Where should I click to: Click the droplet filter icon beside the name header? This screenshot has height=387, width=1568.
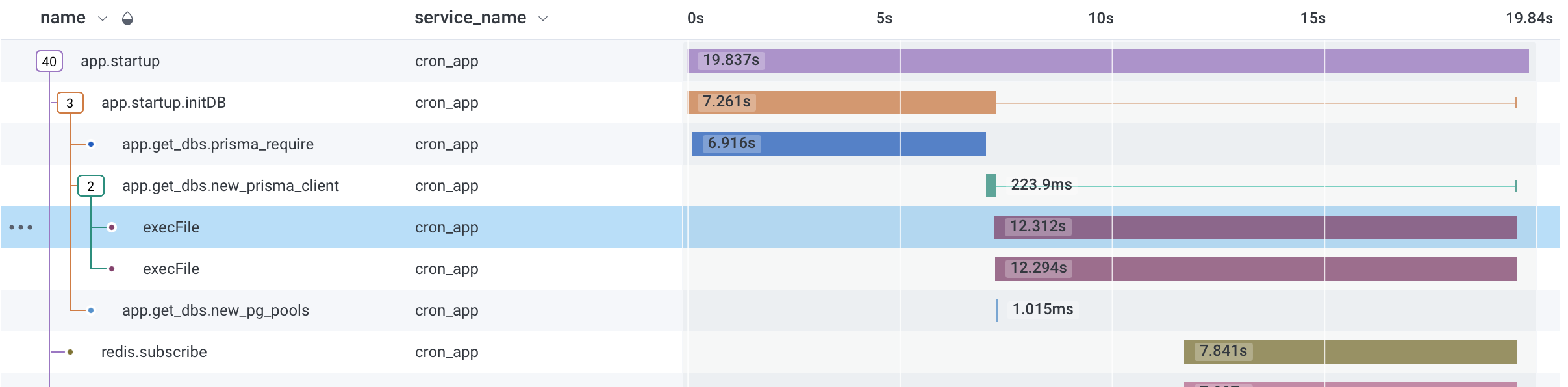[x=127, y=18]
